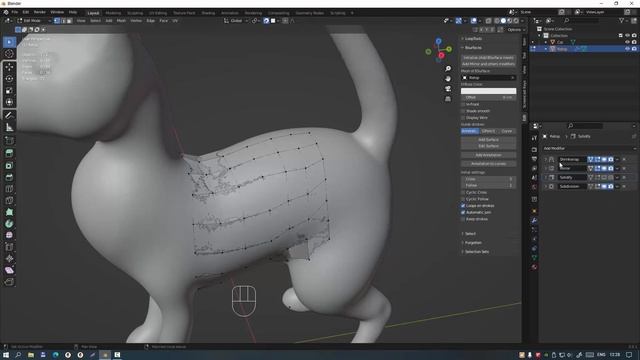Hide the Retop object in outliner
This screenshot has width=640, height=360.
(x=627, y=49)
